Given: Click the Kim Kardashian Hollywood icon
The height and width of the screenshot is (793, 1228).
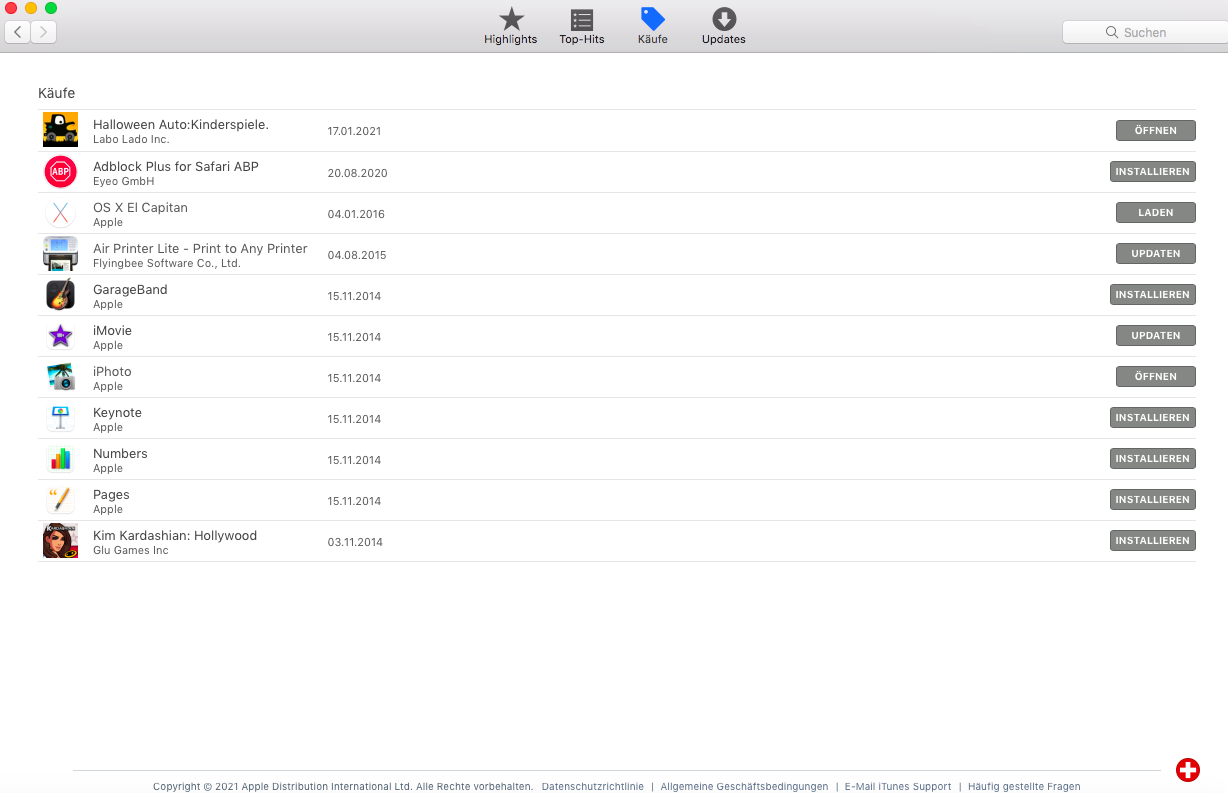Looking at the screenshot, I should click(60, 540).
